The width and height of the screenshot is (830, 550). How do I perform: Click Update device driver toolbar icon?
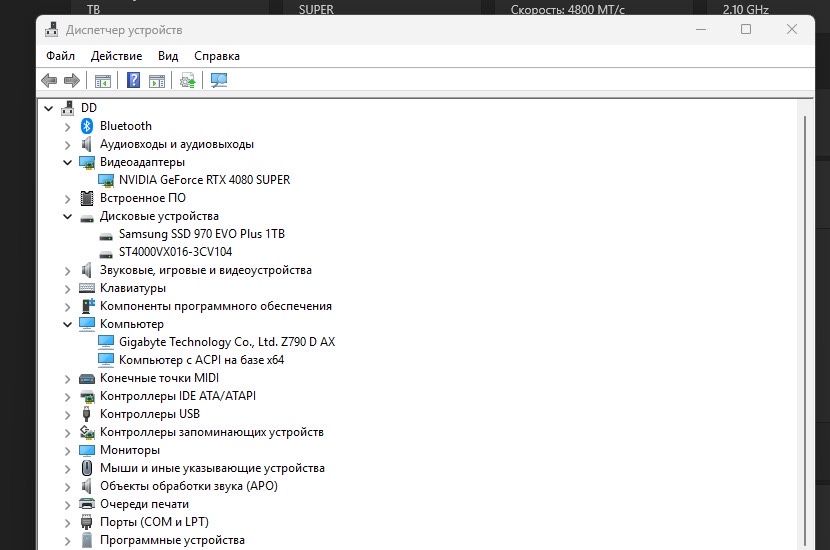point(187,80)
